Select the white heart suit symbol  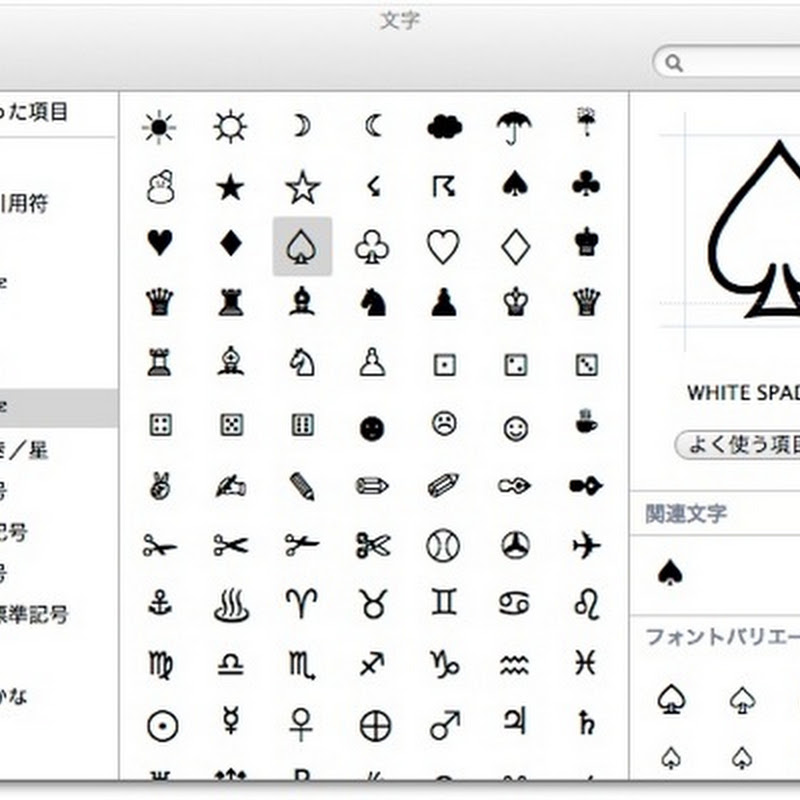coord(443,247)
